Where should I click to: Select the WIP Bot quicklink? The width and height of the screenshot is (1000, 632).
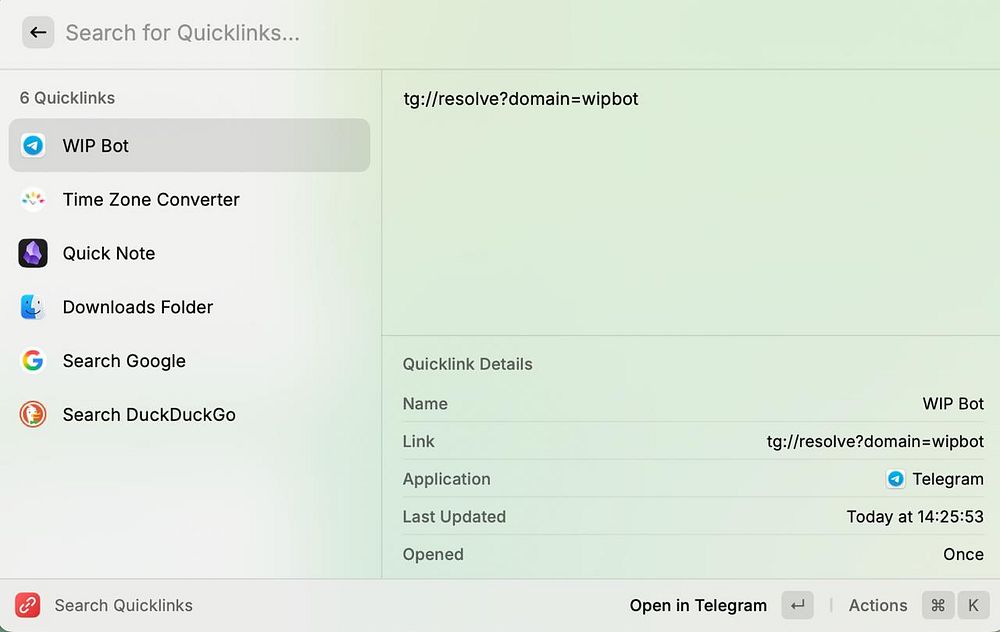pyautogui.click(x=96, y=146)
